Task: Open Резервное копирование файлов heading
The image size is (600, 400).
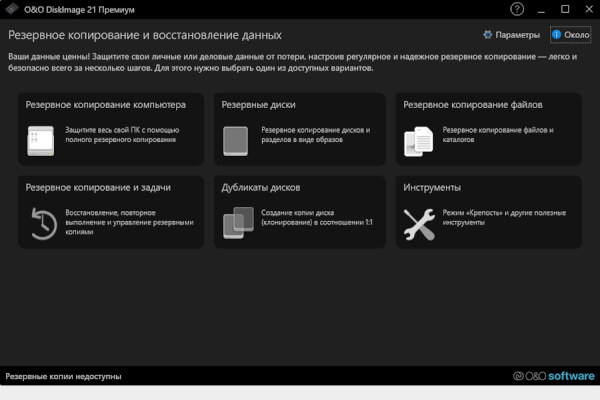Action: 473,104
